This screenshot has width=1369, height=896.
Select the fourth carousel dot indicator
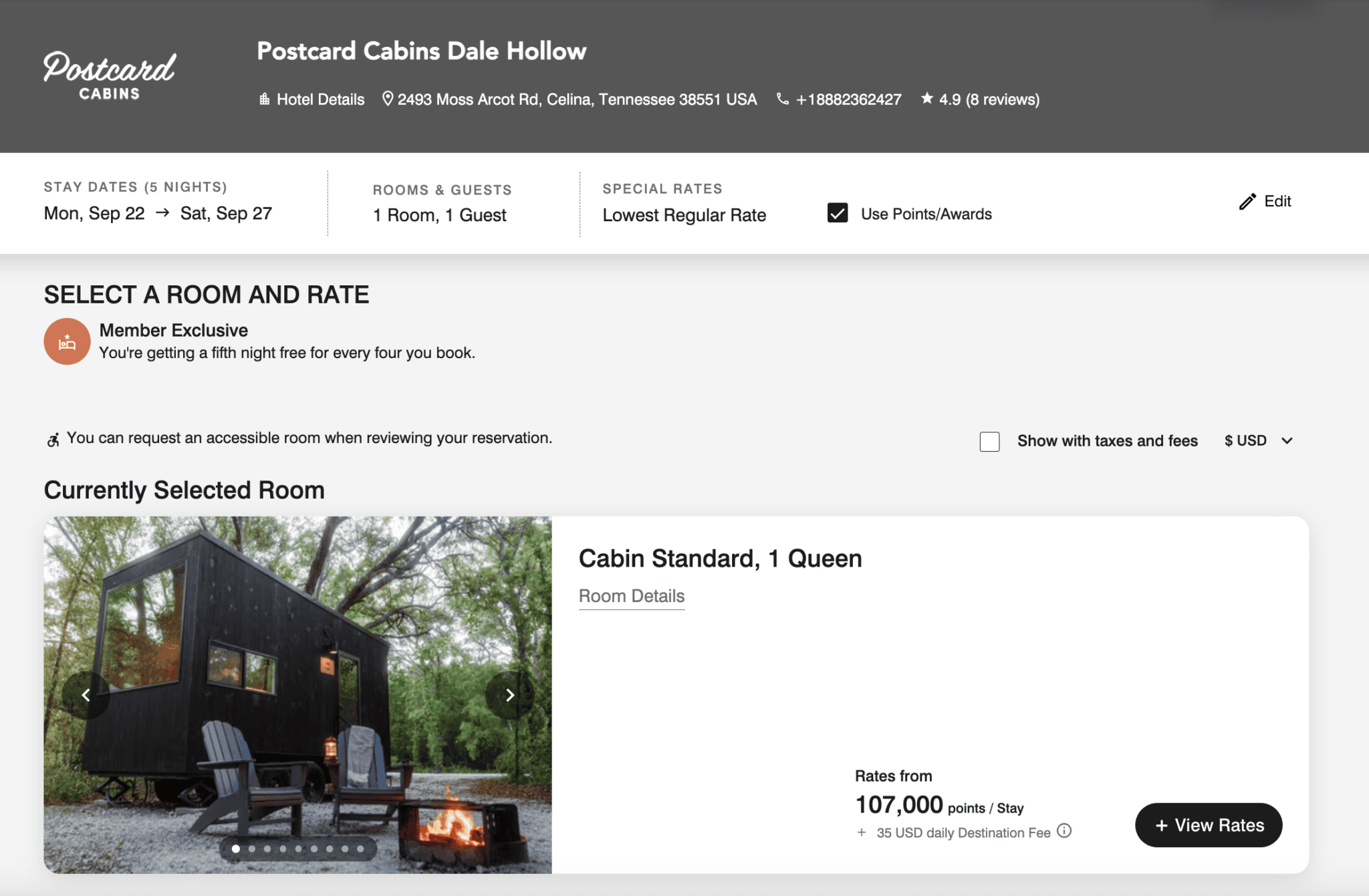(x=283, y=849)
